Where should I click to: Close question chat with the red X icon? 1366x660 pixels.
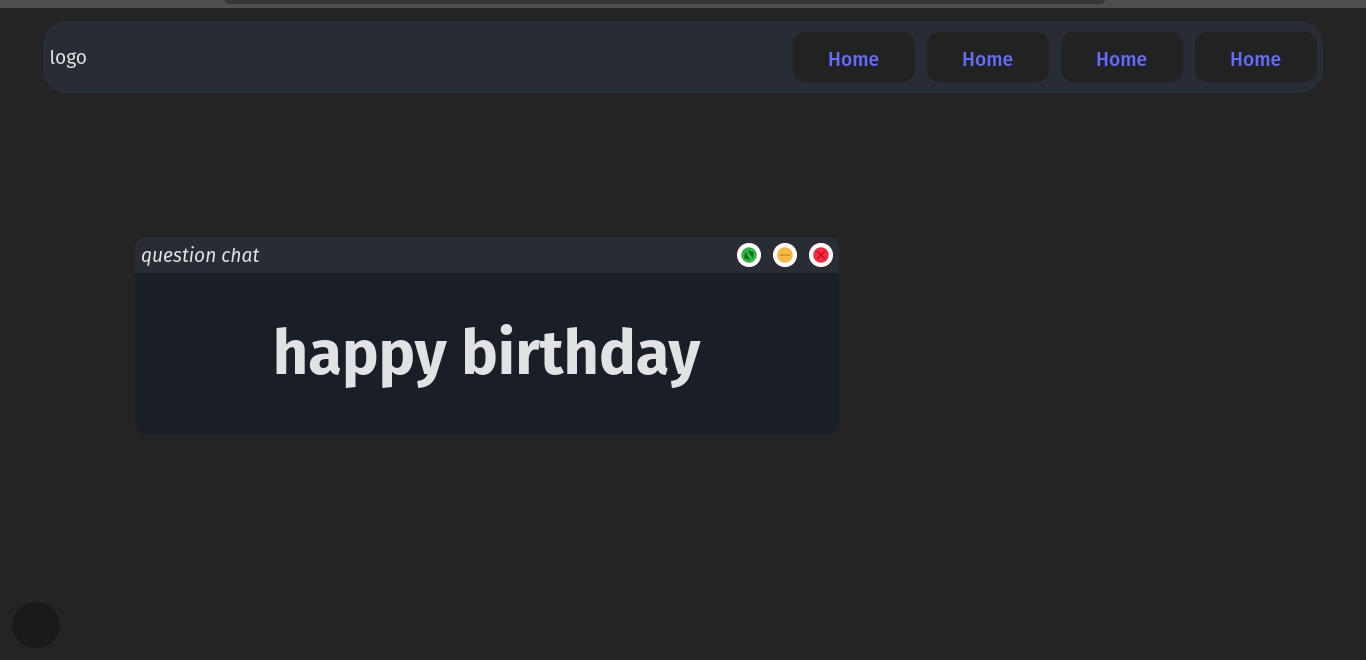pyautogui.click(x=821, y=255)
